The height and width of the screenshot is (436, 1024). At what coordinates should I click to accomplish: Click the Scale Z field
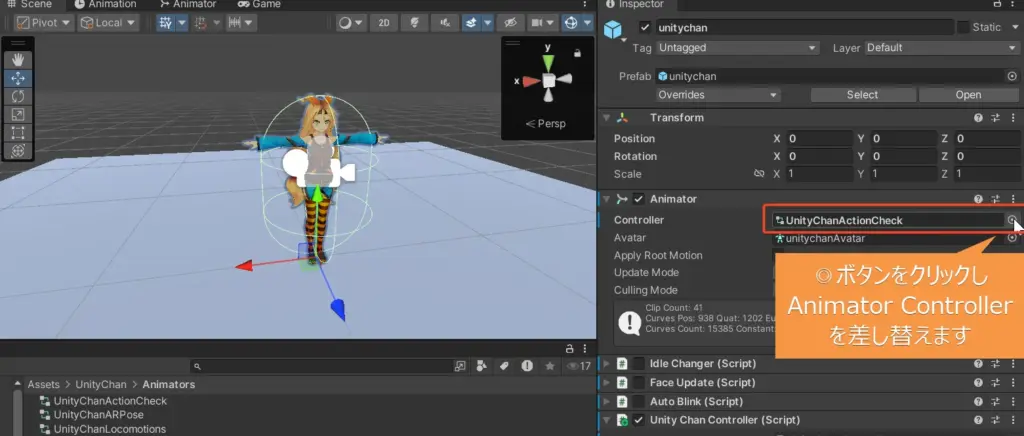(986, 174)
